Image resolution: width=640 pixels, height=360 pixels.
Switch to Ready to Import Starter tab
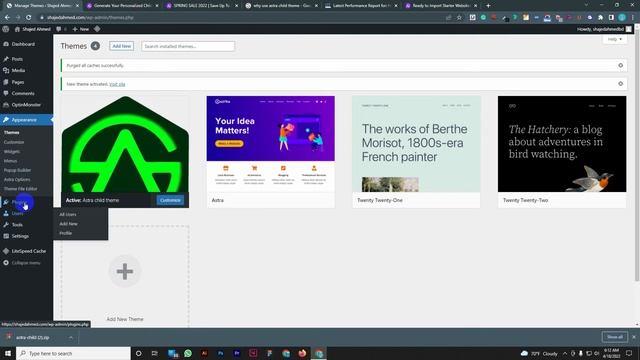point(441,6)
